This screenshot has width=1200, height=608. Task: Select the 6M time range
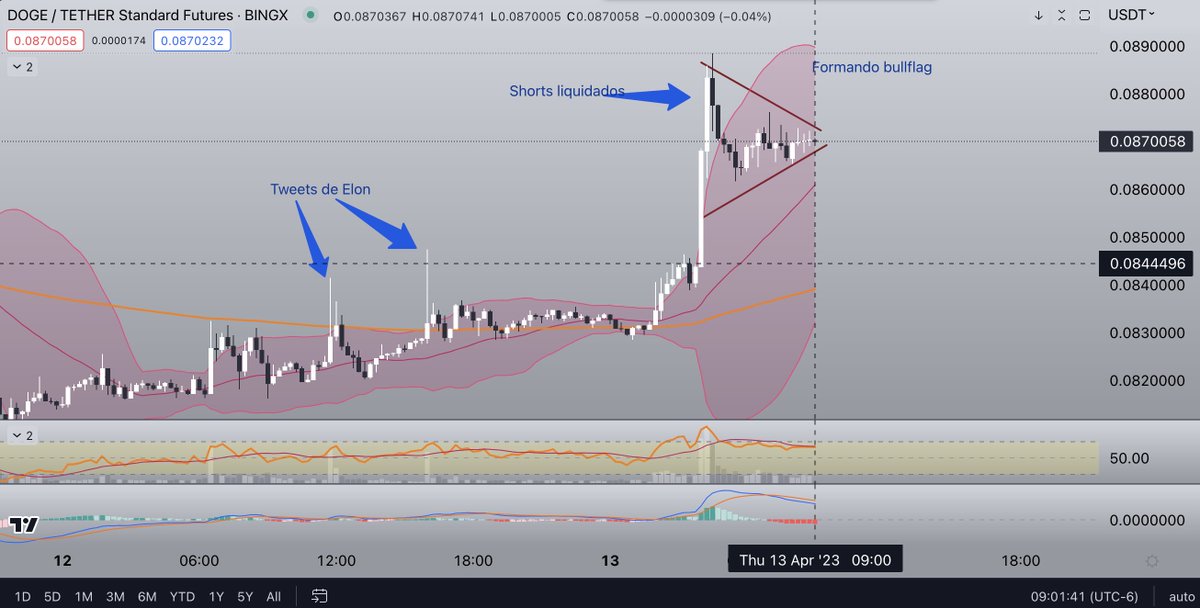(147, 597)
